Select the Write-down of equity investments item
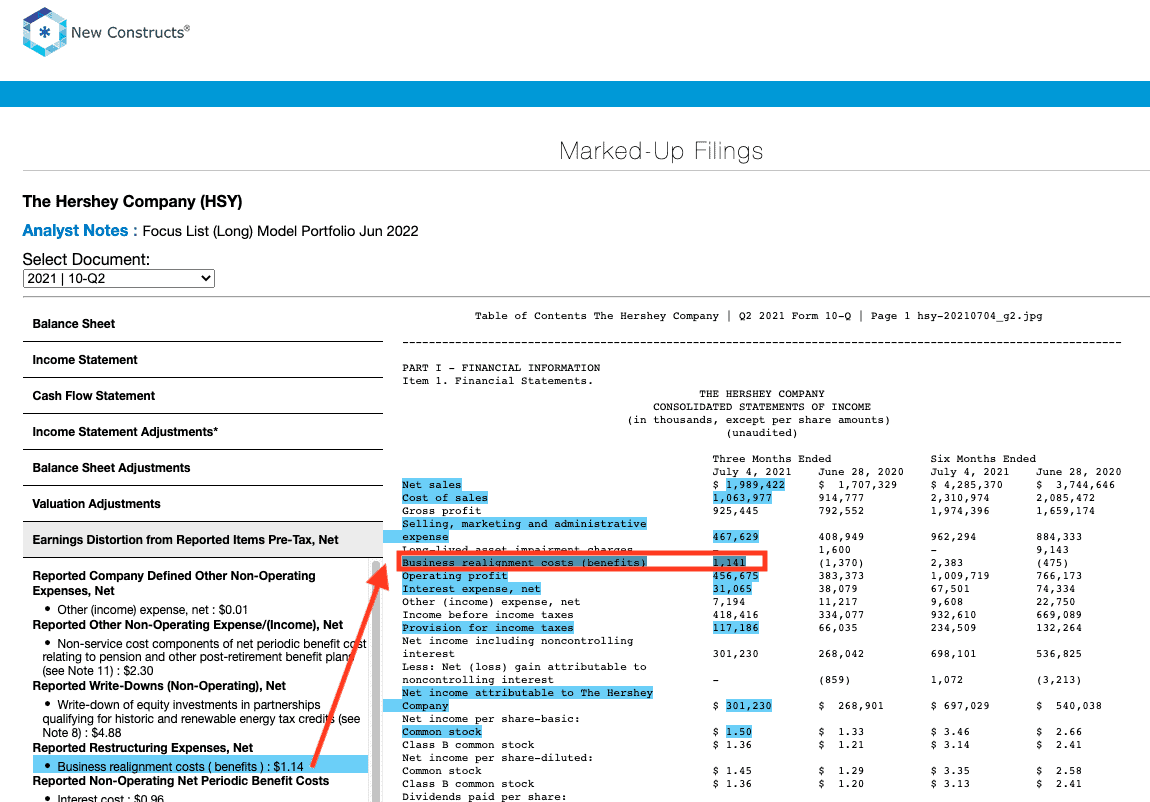This screenshot has width=1150, height=802. (202, 719)
